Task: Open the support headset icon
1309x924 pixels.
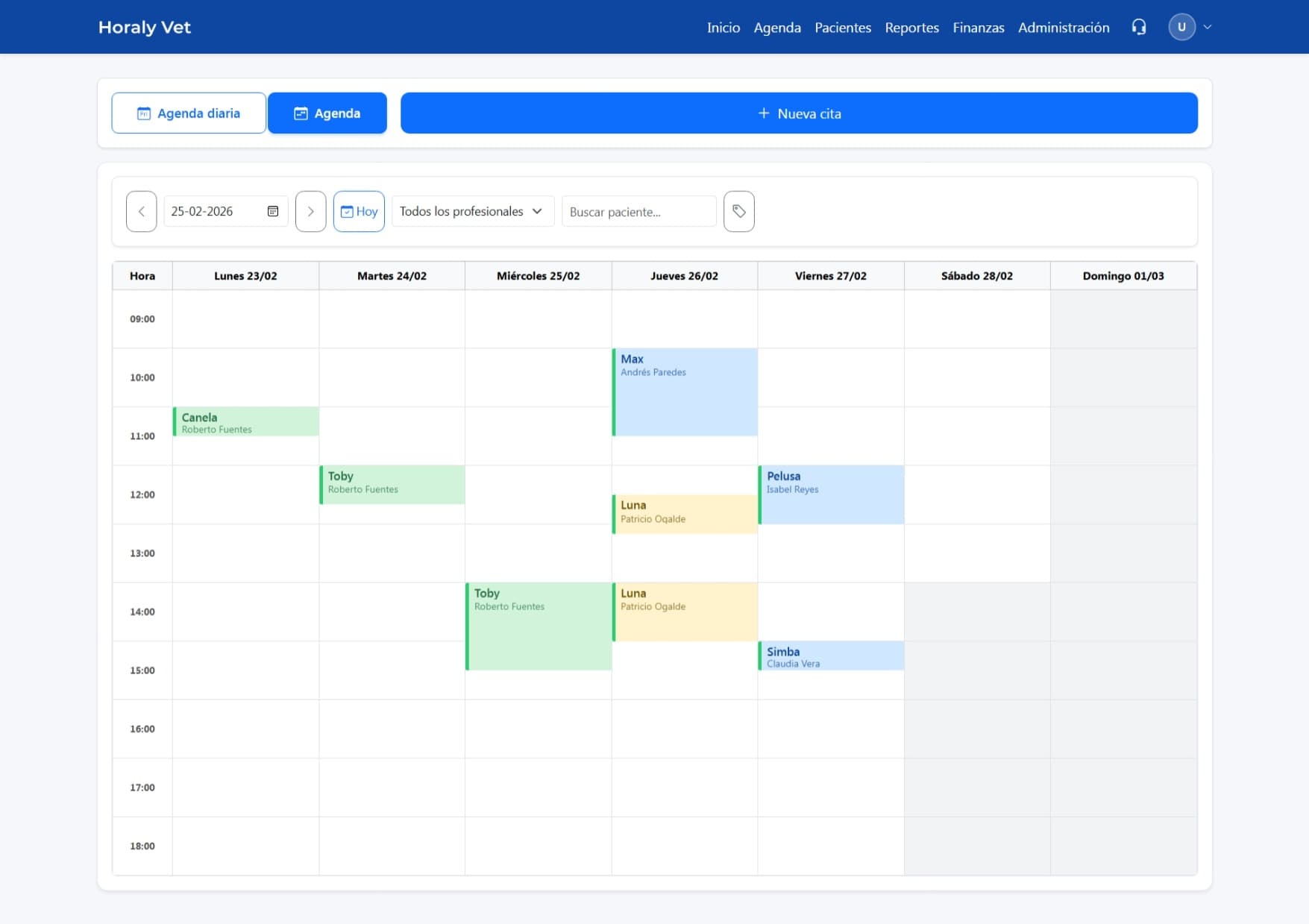Action: coord(1139,27)
